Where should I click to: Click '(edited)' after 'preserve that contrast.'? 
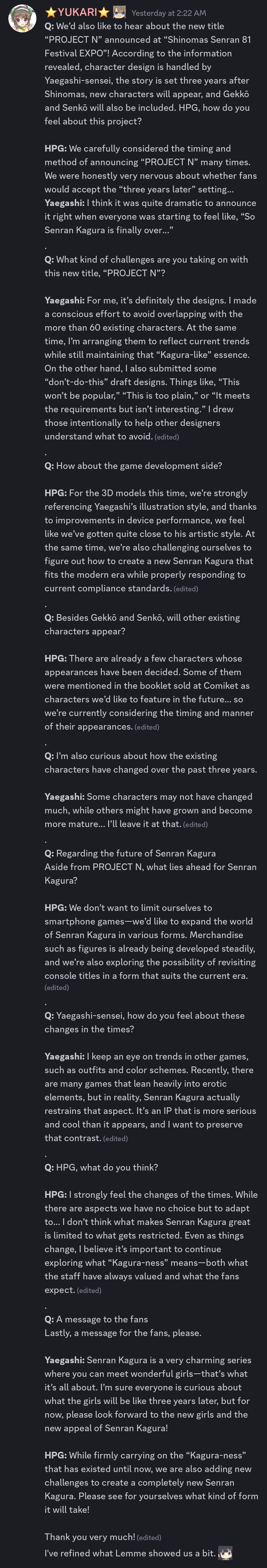pos(115,1138)
